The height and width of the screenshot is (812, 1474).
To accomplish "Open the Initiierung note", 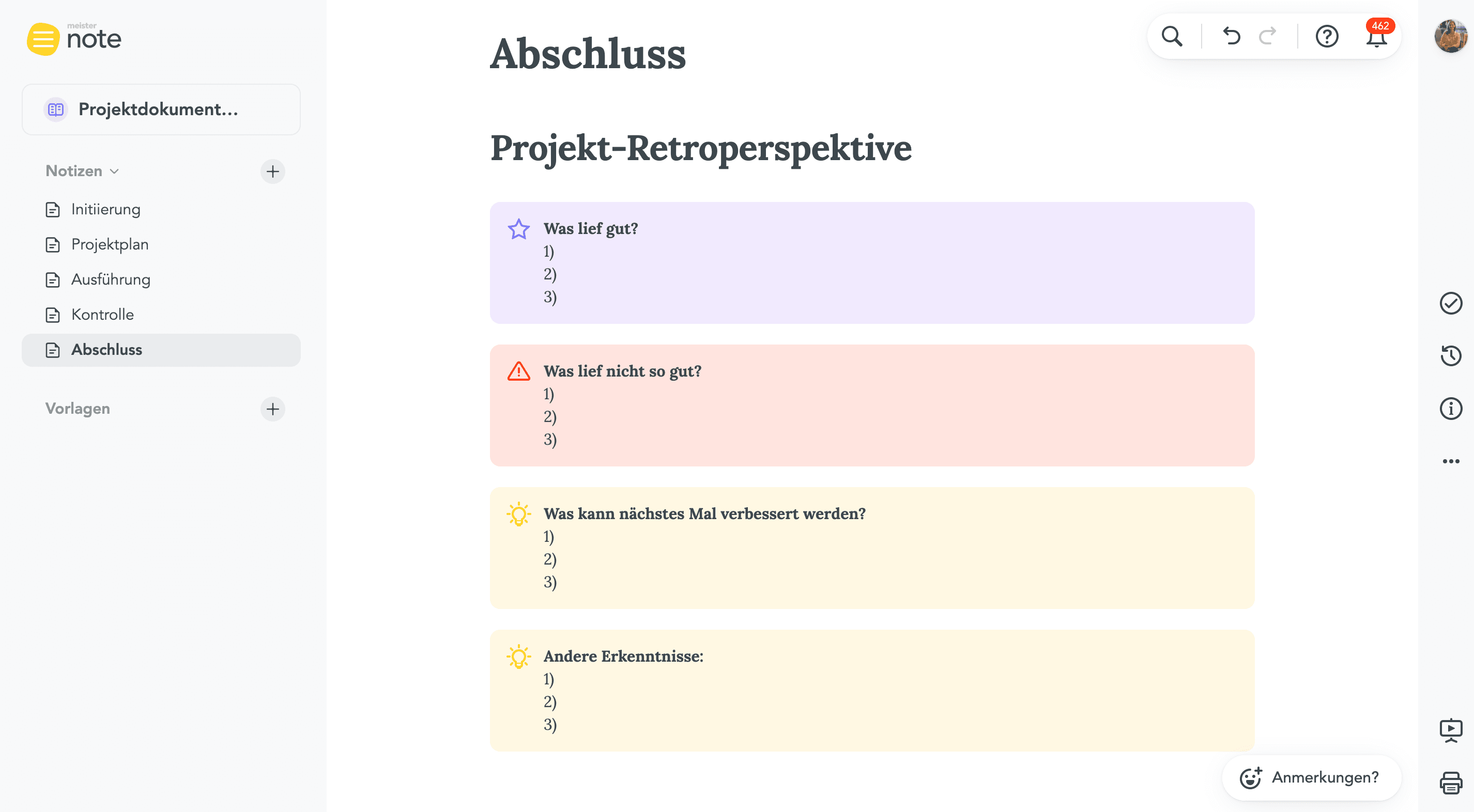I will (105, 209).
